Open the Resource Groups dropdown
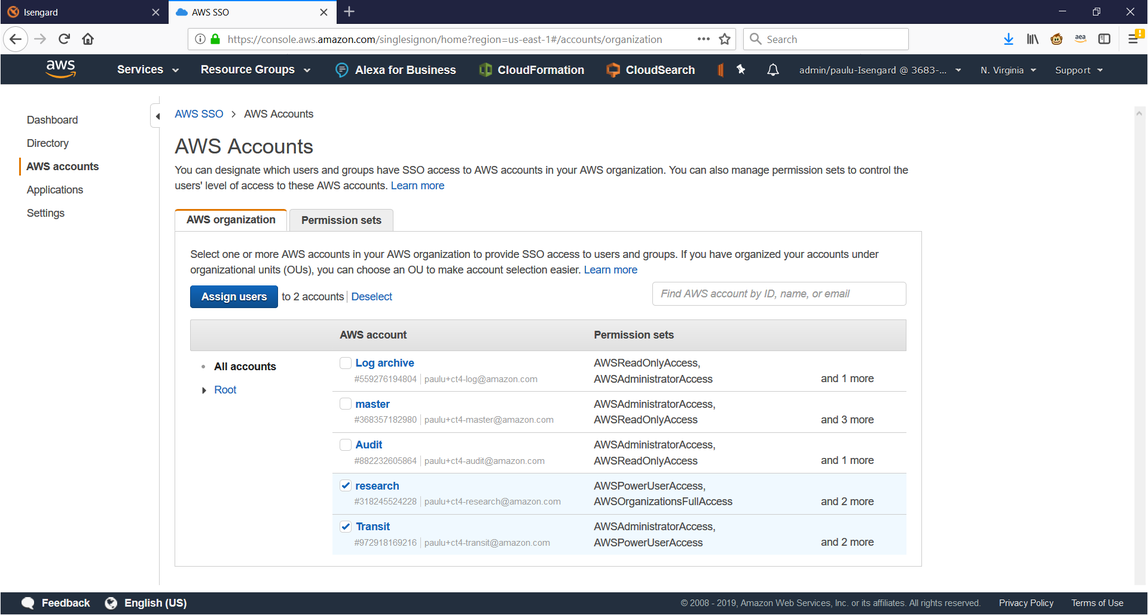The width and height of the screenshot is (1148, 615). (x=256, y=70)
